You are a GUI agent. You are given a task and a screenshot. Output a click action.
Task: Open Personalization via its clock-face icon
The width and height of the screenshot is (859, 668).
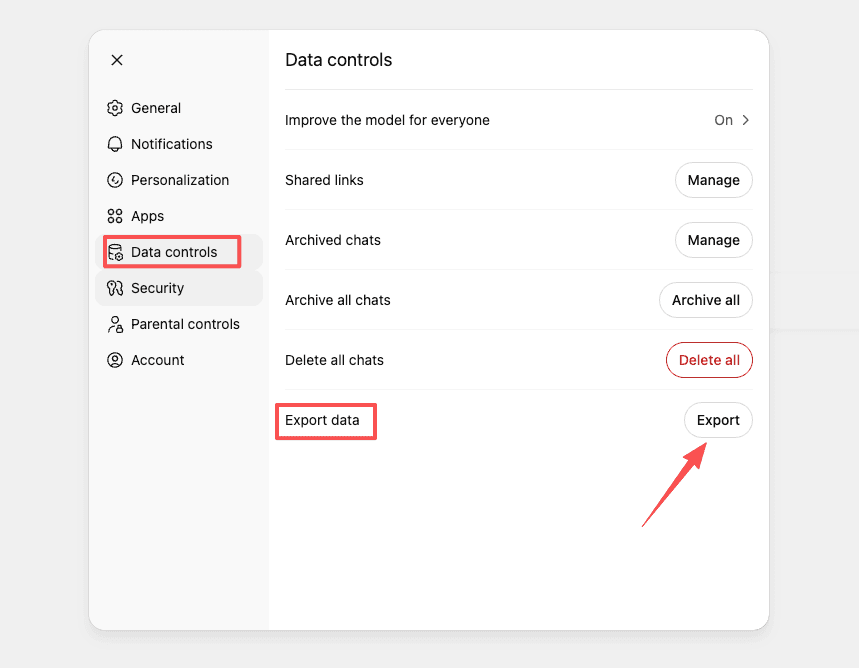[114, 180]
